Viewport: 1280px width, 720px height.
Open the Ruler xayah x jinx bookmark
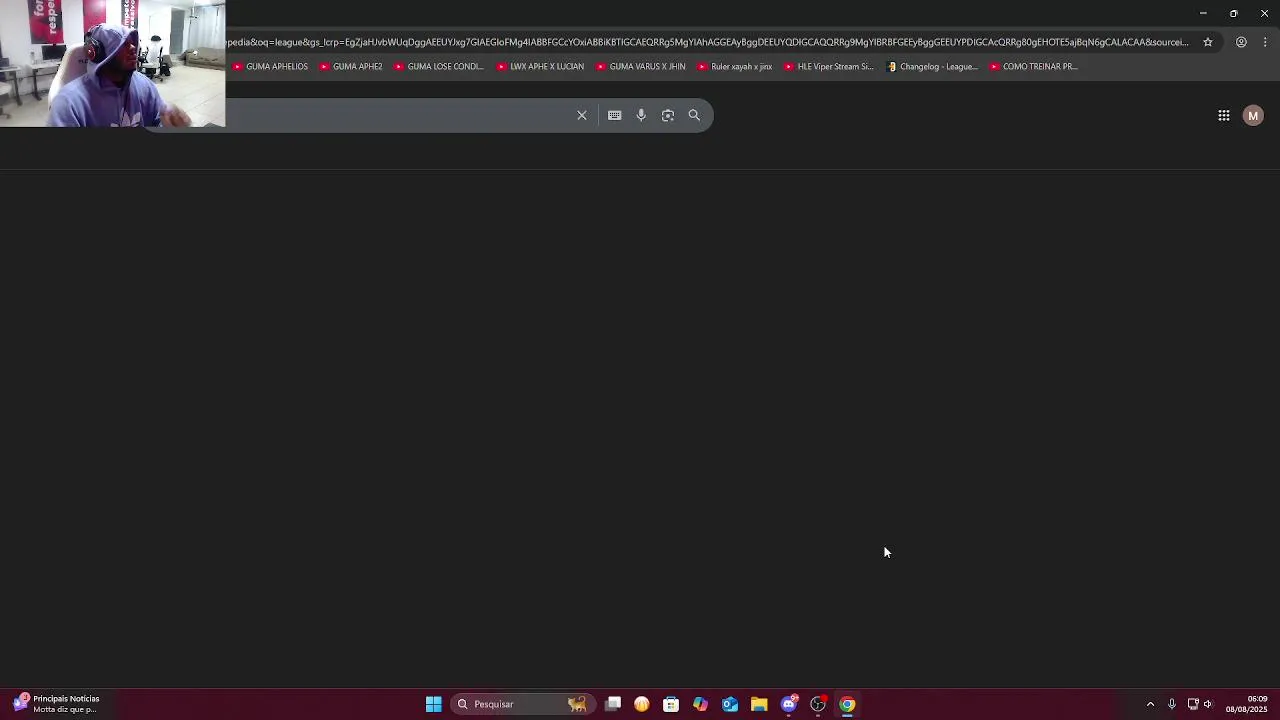(735, 67)
